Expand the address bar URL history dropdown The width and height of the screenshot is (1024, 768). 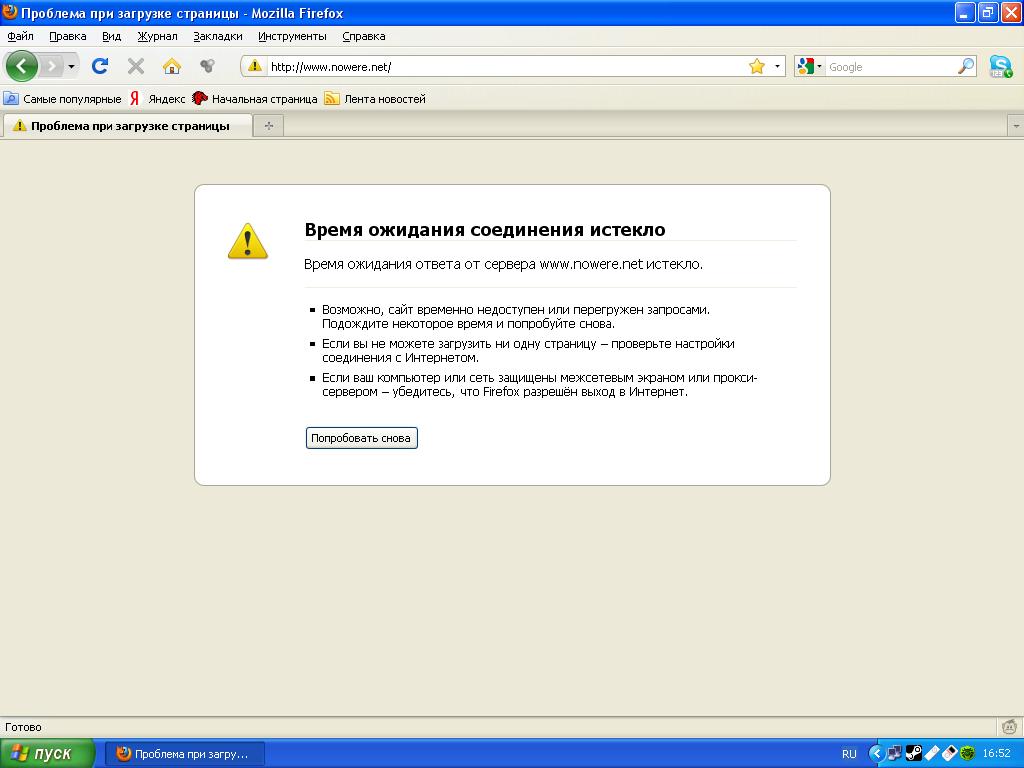777,67
